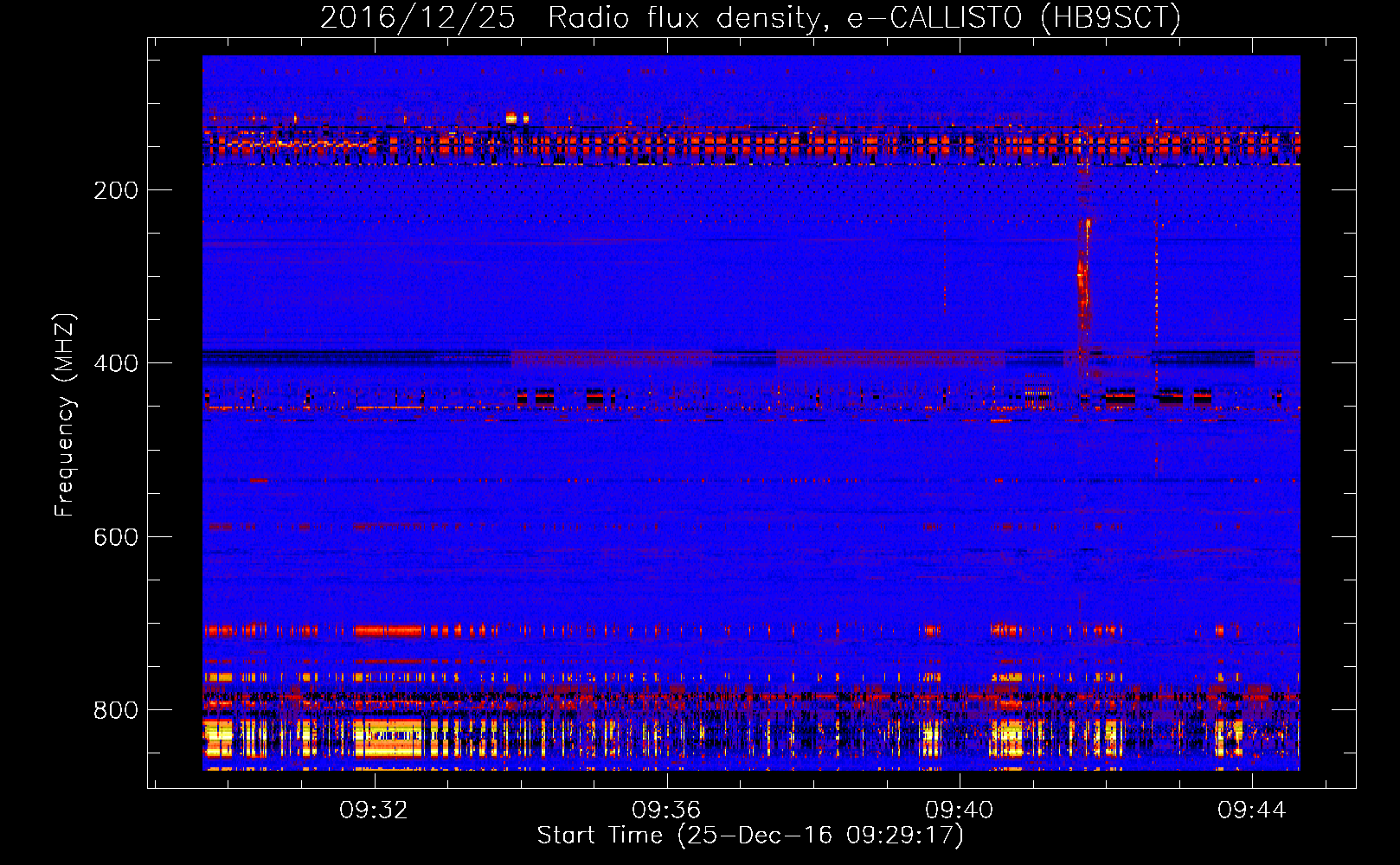
Task: Click the 'Start Time (25-Dec-16 09:29:17)' label
Action: pos(750,836)
